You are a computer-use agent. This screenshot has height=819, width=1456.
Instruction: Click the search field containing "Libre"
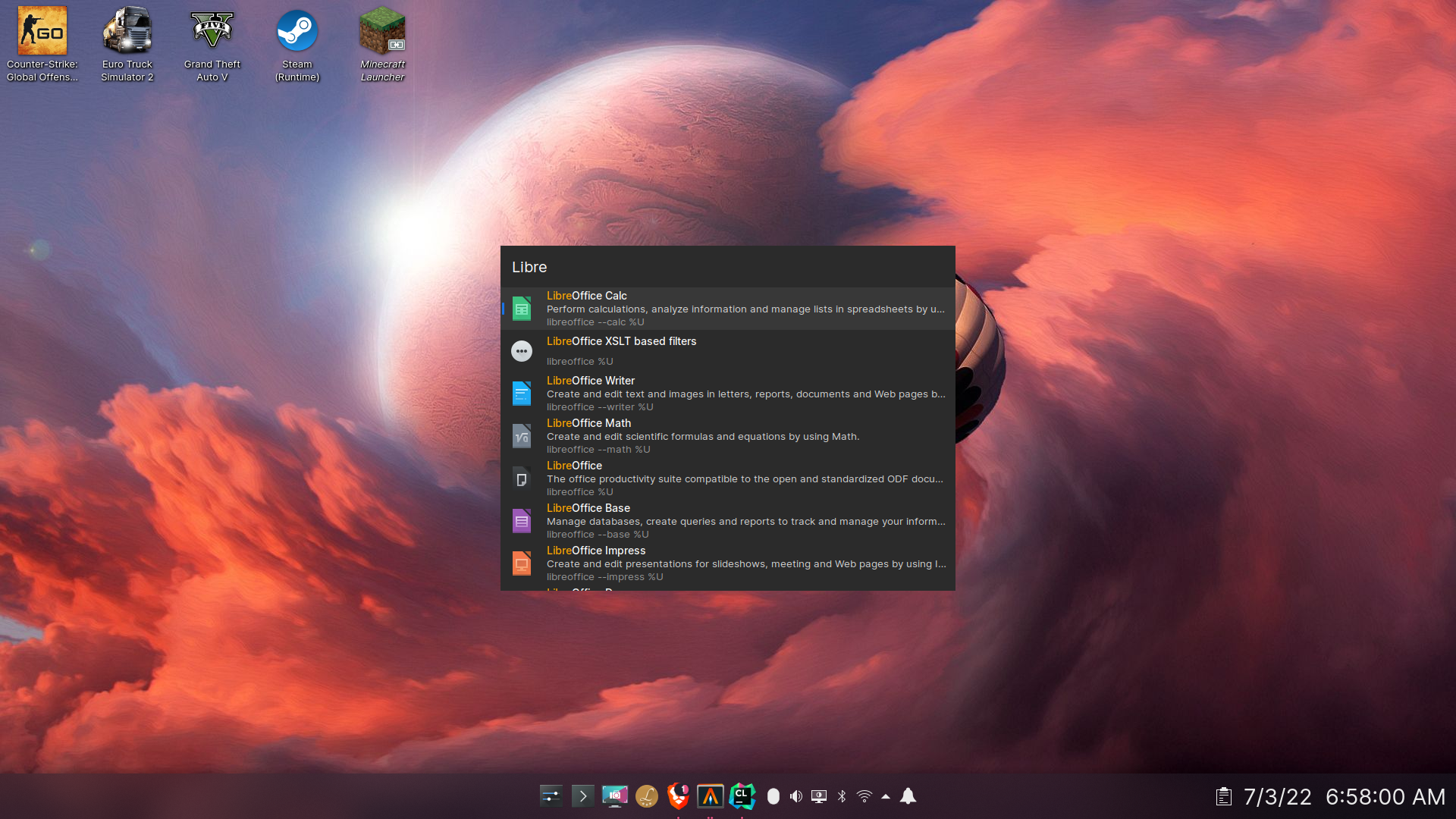[x=728, y=267]
